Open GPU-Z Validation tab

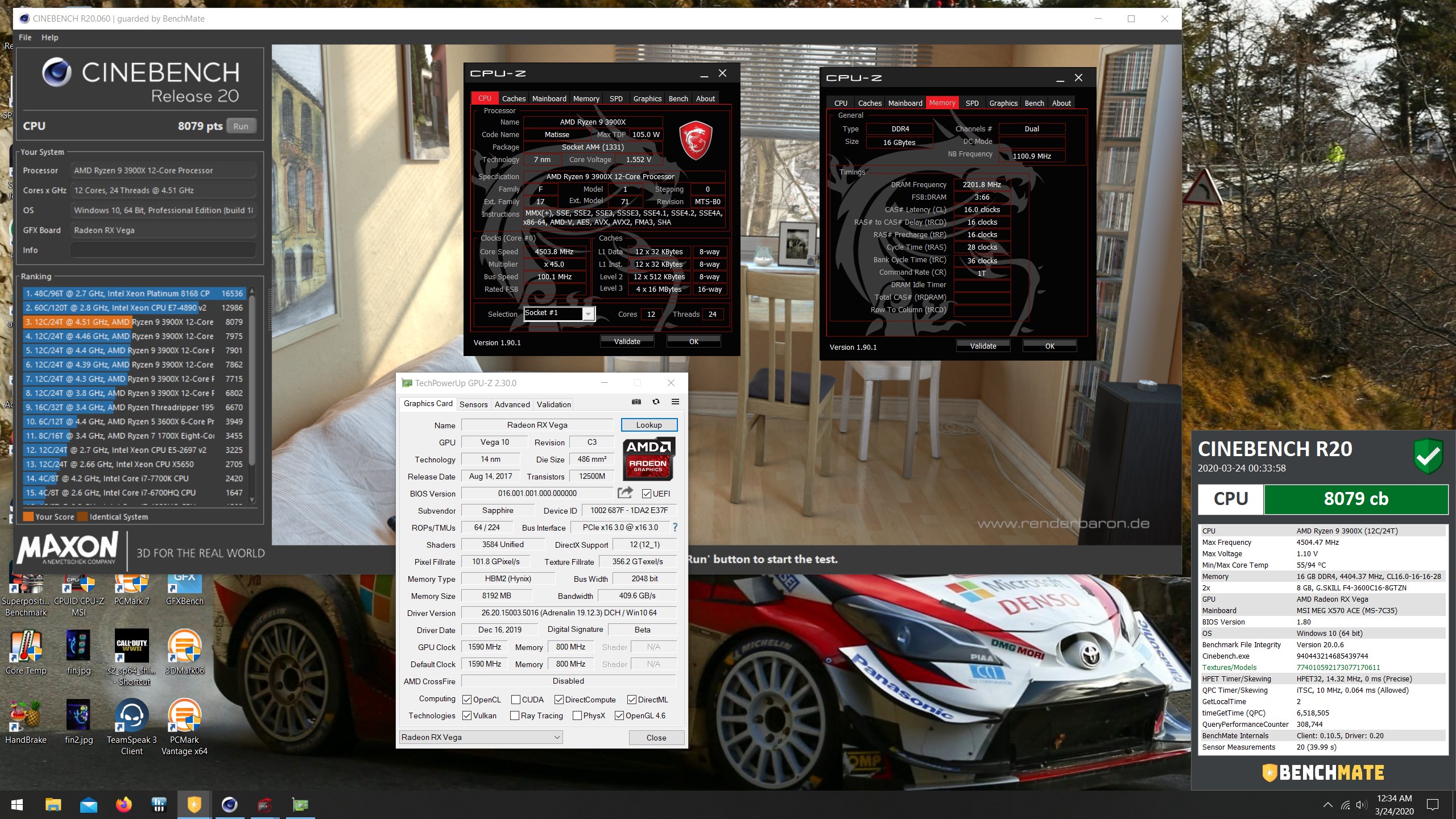pyautogui.click(x=553, y=404)
